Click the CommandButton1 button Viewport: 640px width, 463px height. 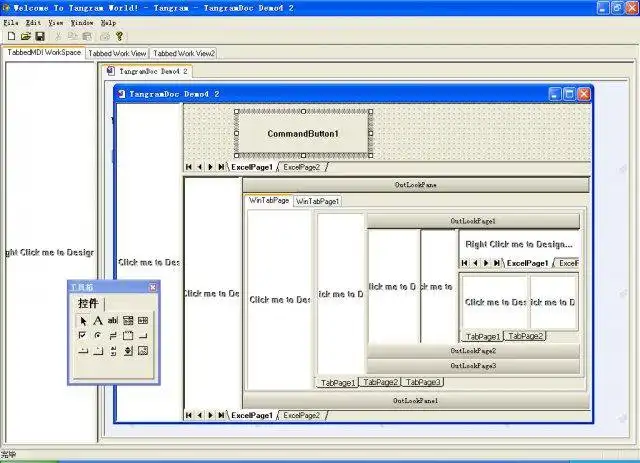(x=303, y=134)
